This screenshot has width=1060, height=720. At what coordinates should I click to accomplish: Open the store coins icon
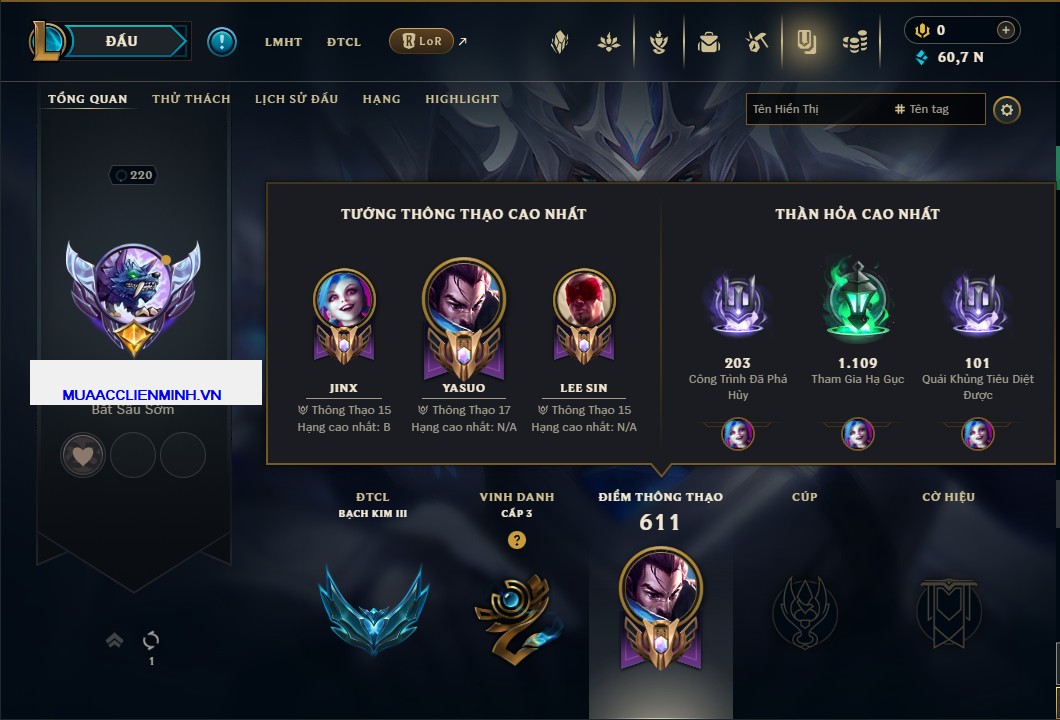(x=855, y=43)
